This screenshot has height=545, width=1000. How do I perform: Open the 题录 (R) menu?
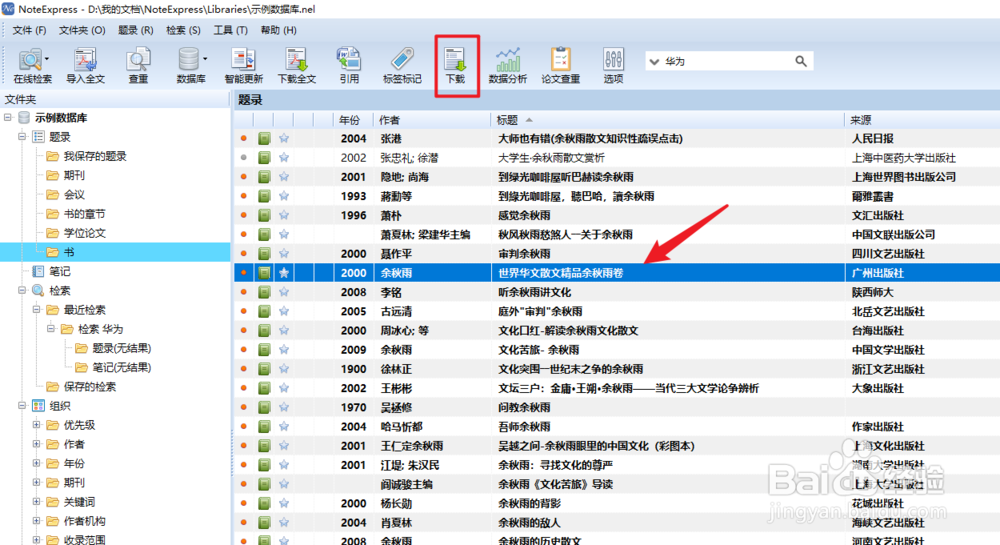136,30
